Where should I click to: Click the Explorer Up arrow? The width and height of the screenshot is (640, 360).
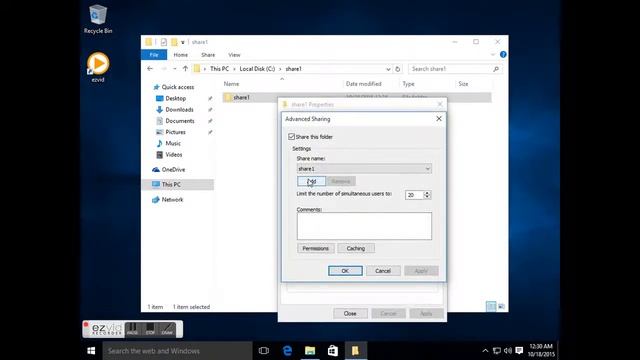tap(185, 69)
